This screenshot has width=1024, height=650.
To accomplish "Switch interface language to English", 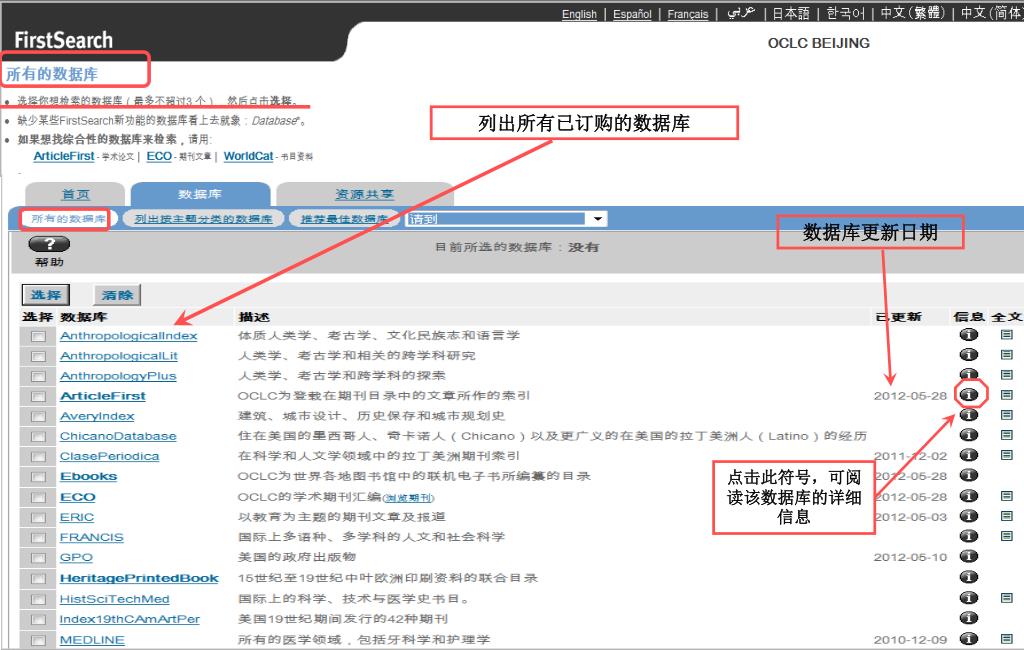I will click(x=579, y=14).
